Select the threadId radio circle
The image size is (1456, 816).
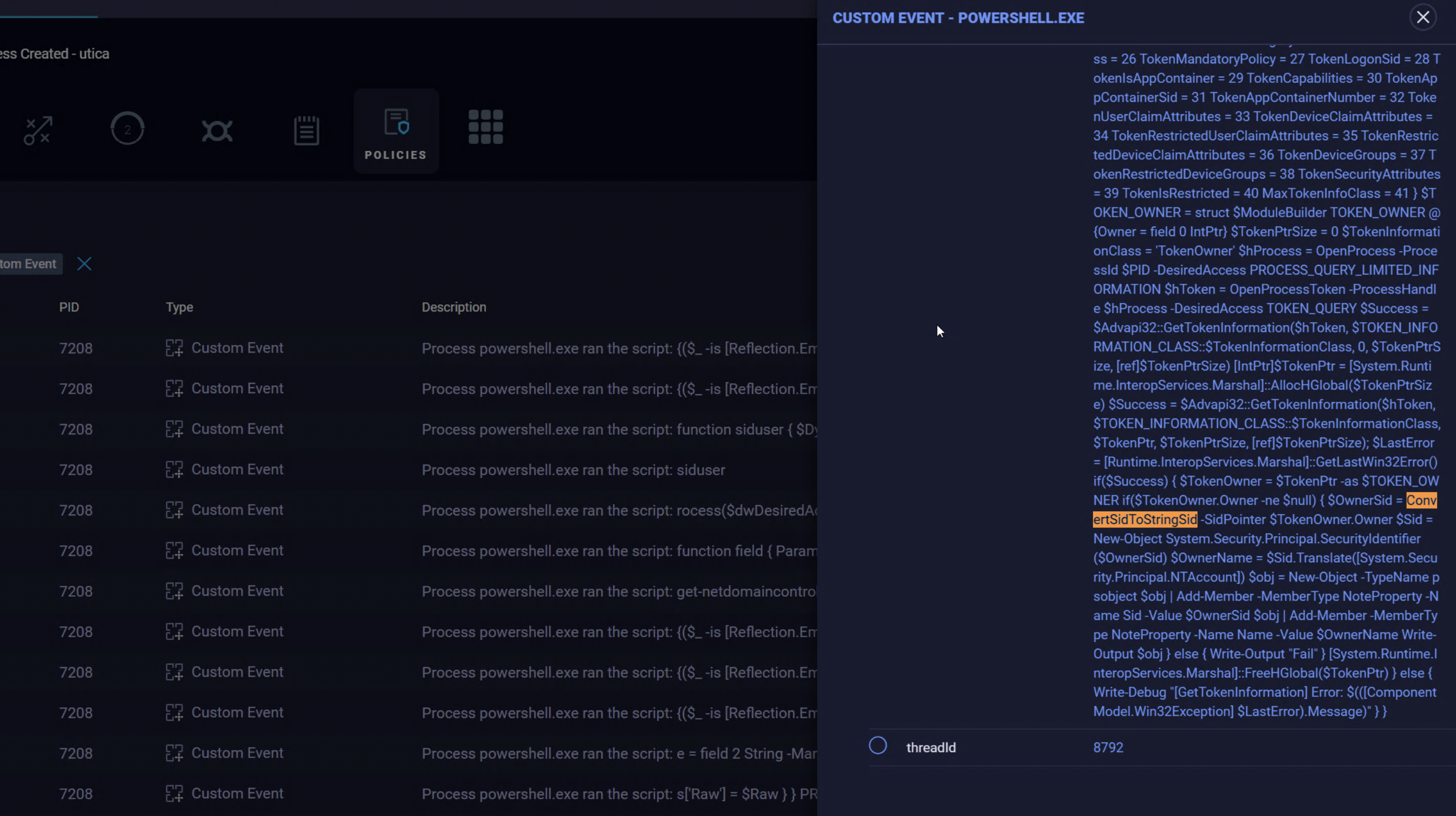point(877,746)
